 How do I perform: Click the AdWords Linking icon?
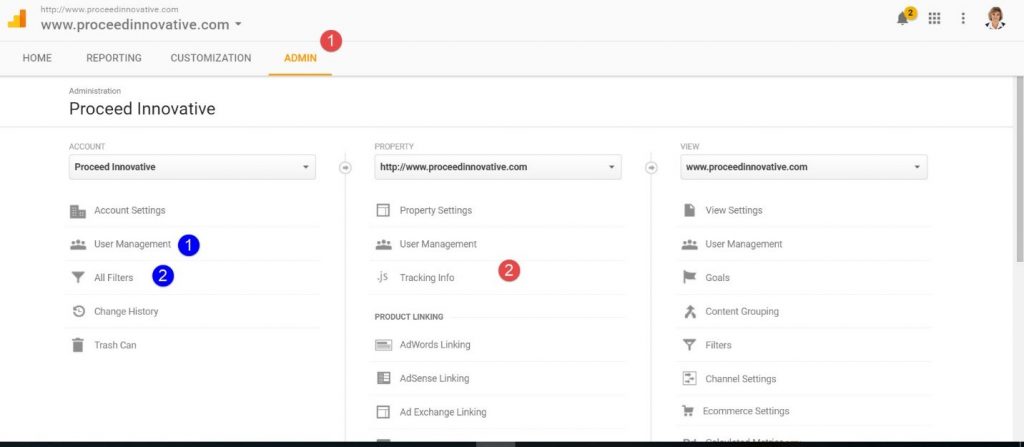[x=383, y=345]
